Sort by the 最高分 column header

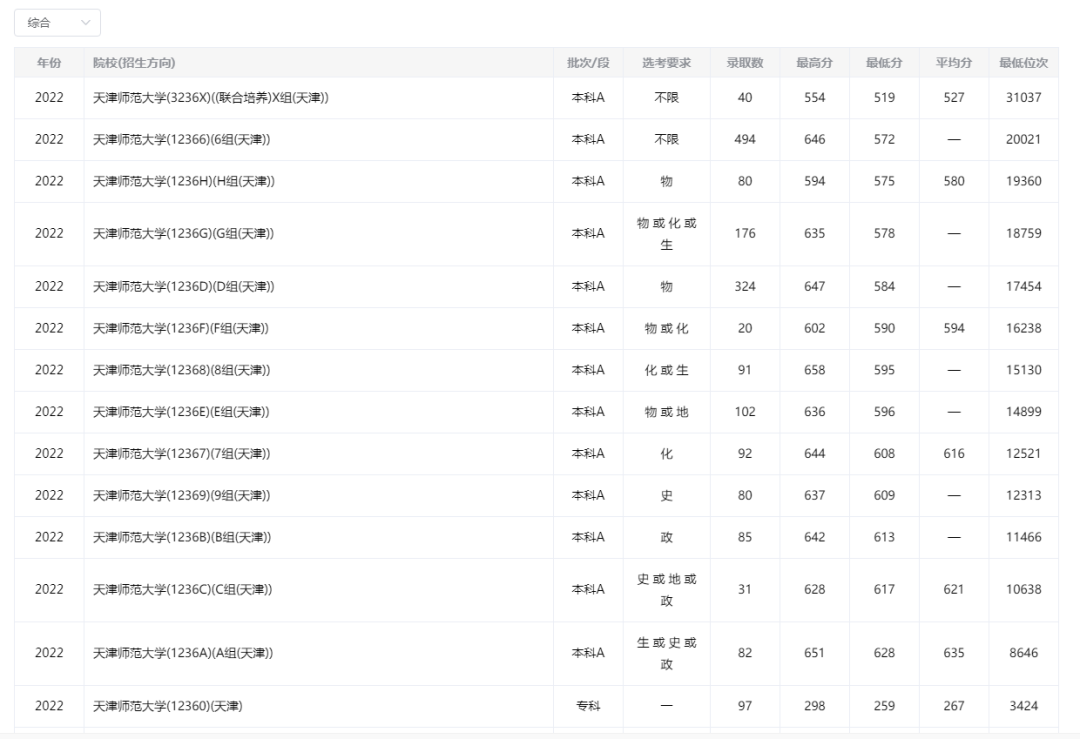(x=815, y=63)
